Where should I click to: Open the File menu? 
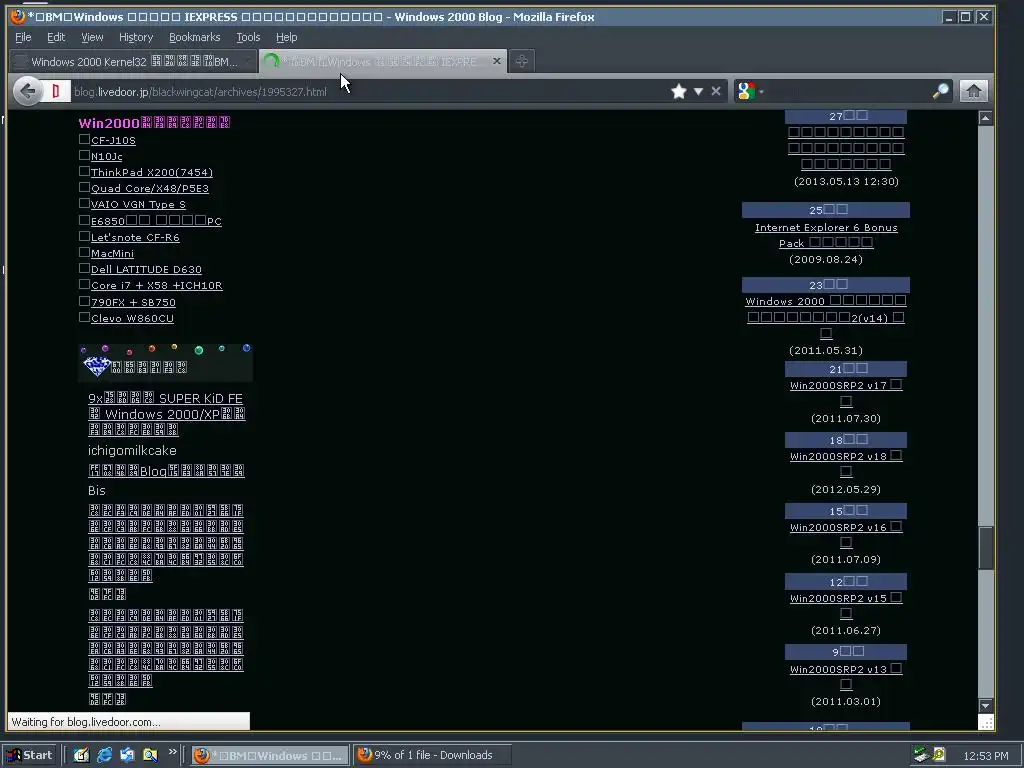tap(23, 37)
